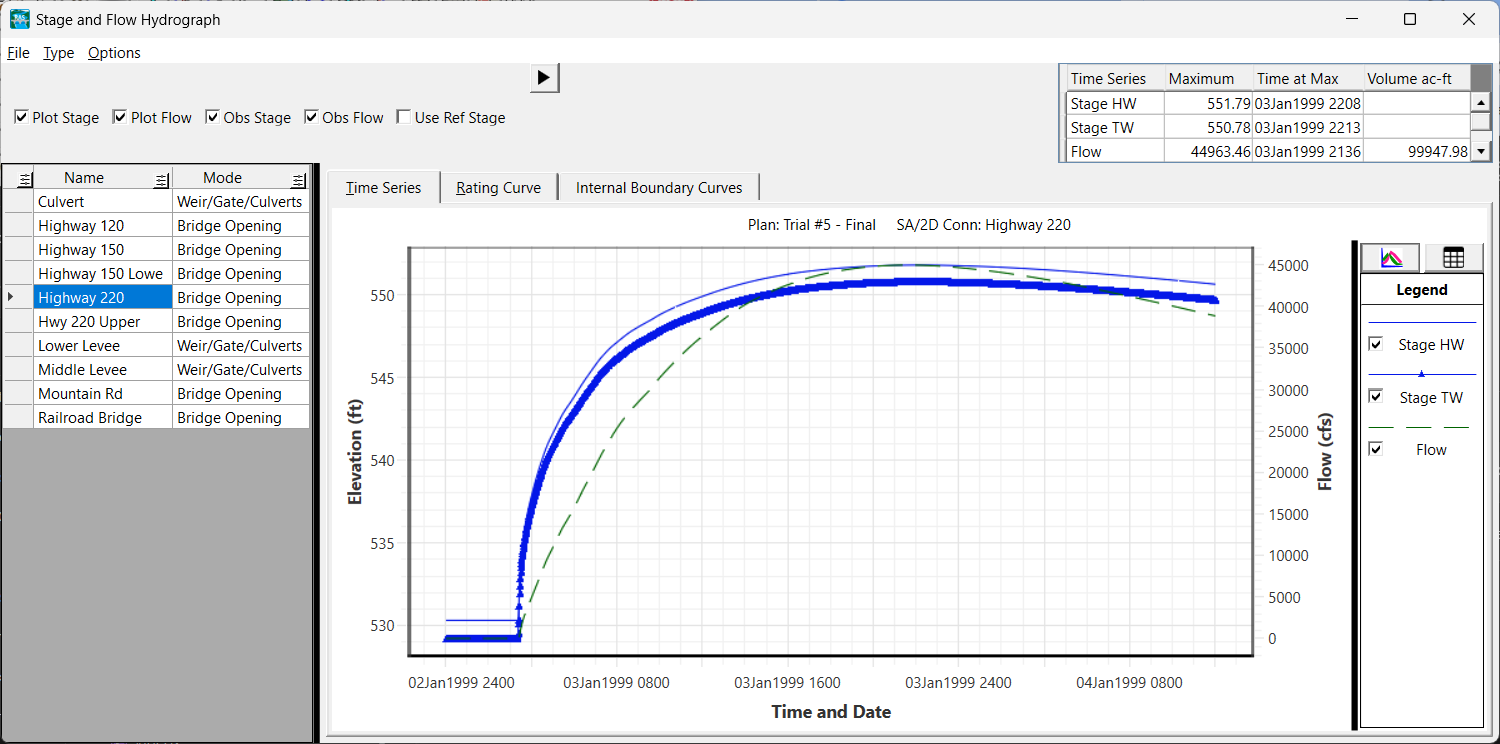This screenshot has height=744, width=1500.
Task: Enable the Use Ref Stage checkbox
Action: click(x=404, y=118)
